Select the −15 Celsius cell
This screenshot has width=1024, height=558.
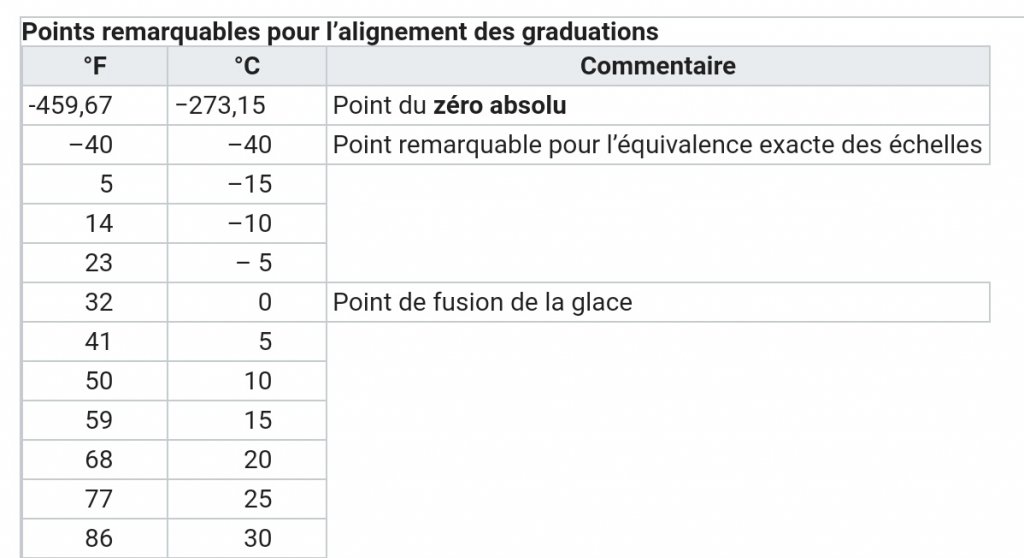(247, 184)
